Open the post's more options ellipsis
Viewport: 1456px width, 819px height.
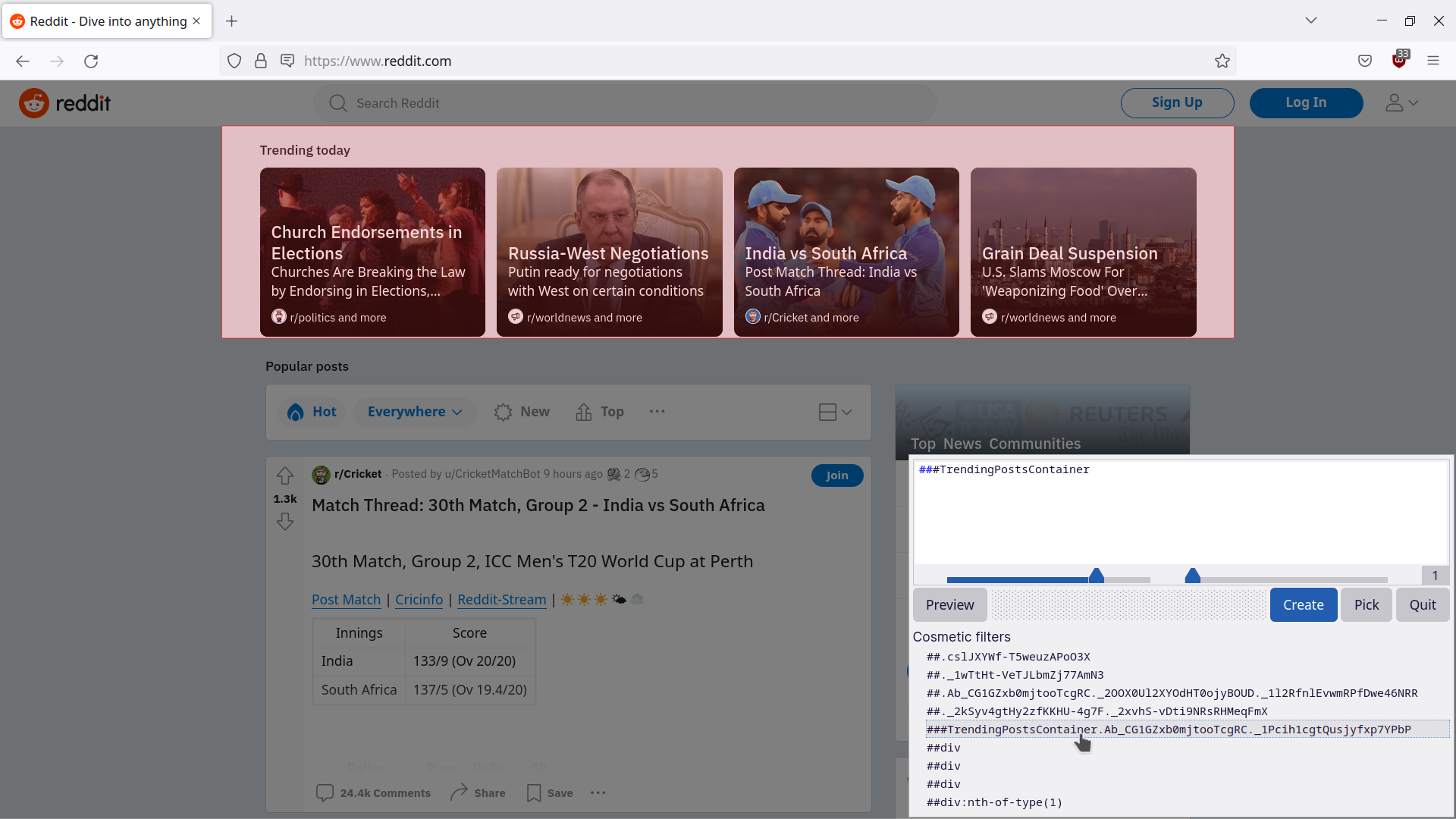click(x=598, y=793)
